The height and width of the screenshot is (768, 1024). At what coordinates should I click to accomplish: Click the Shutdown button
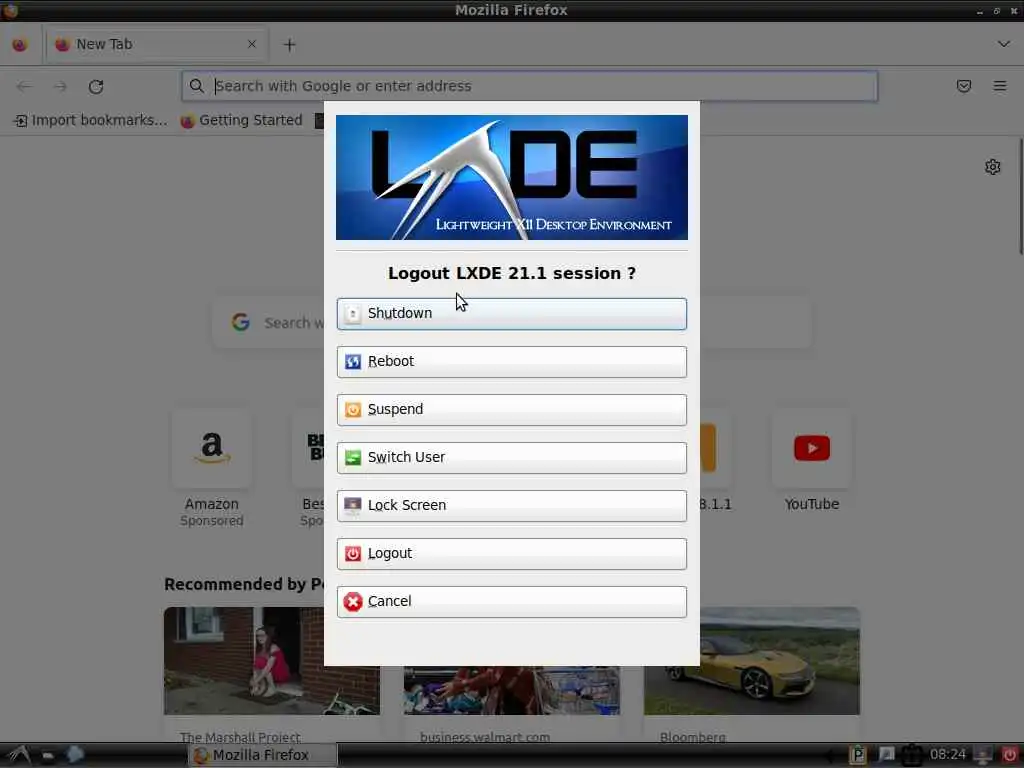point(511,313)
